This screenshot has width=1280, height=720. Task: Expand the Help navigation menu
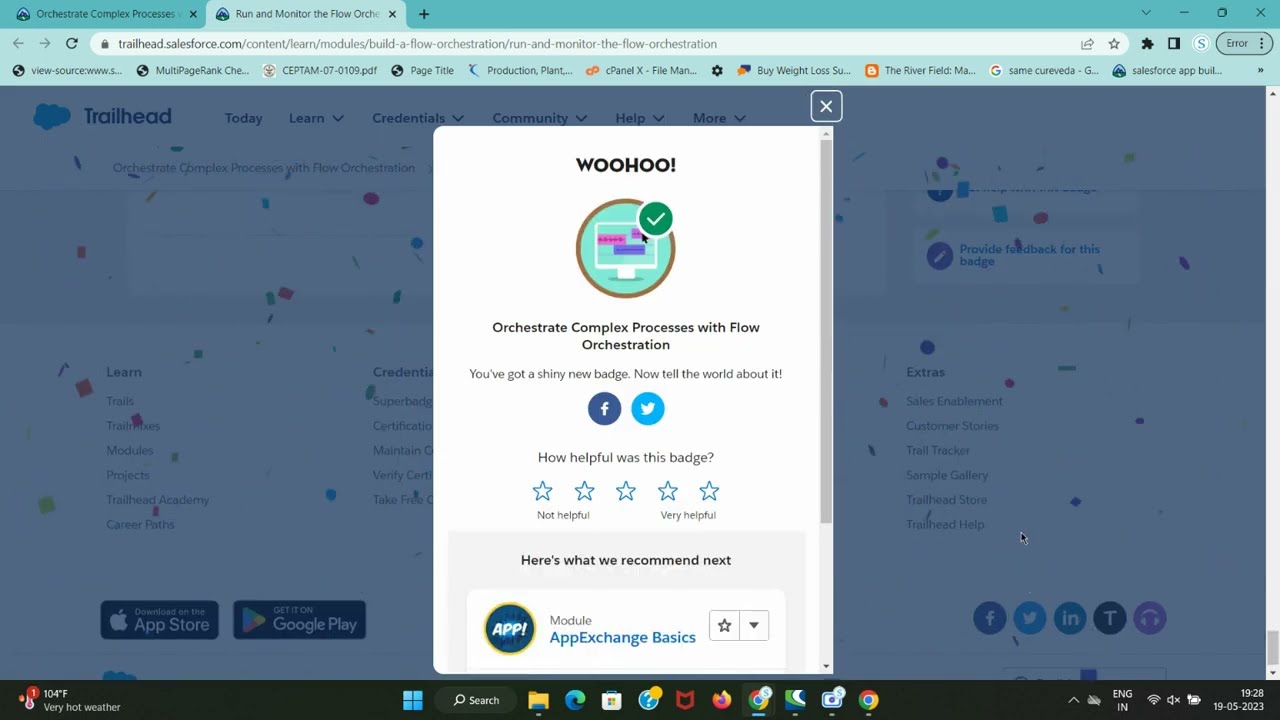click(639, 118)
